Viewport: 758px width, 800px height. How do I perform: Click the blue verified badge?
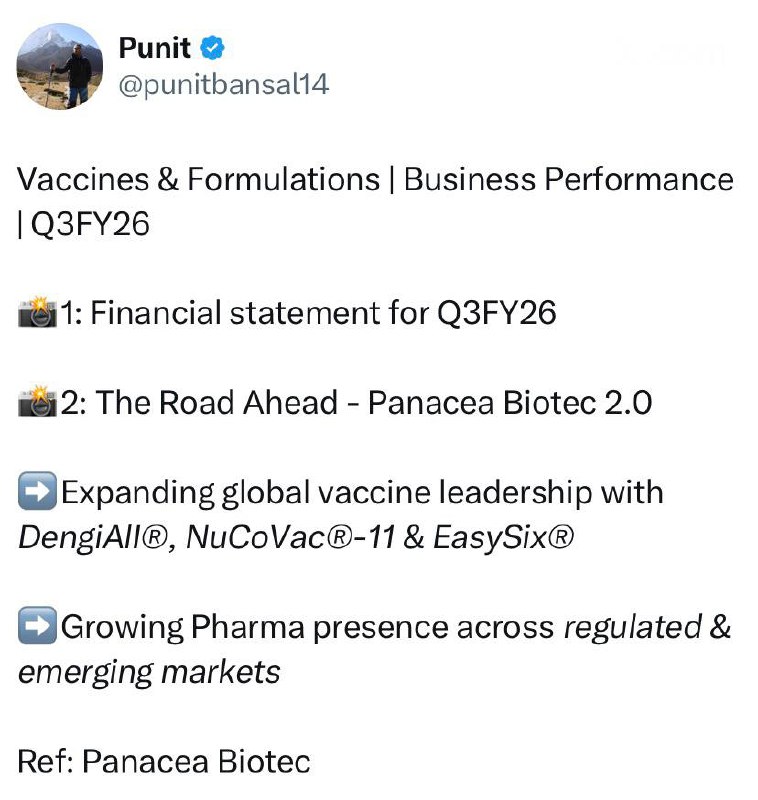213,48
